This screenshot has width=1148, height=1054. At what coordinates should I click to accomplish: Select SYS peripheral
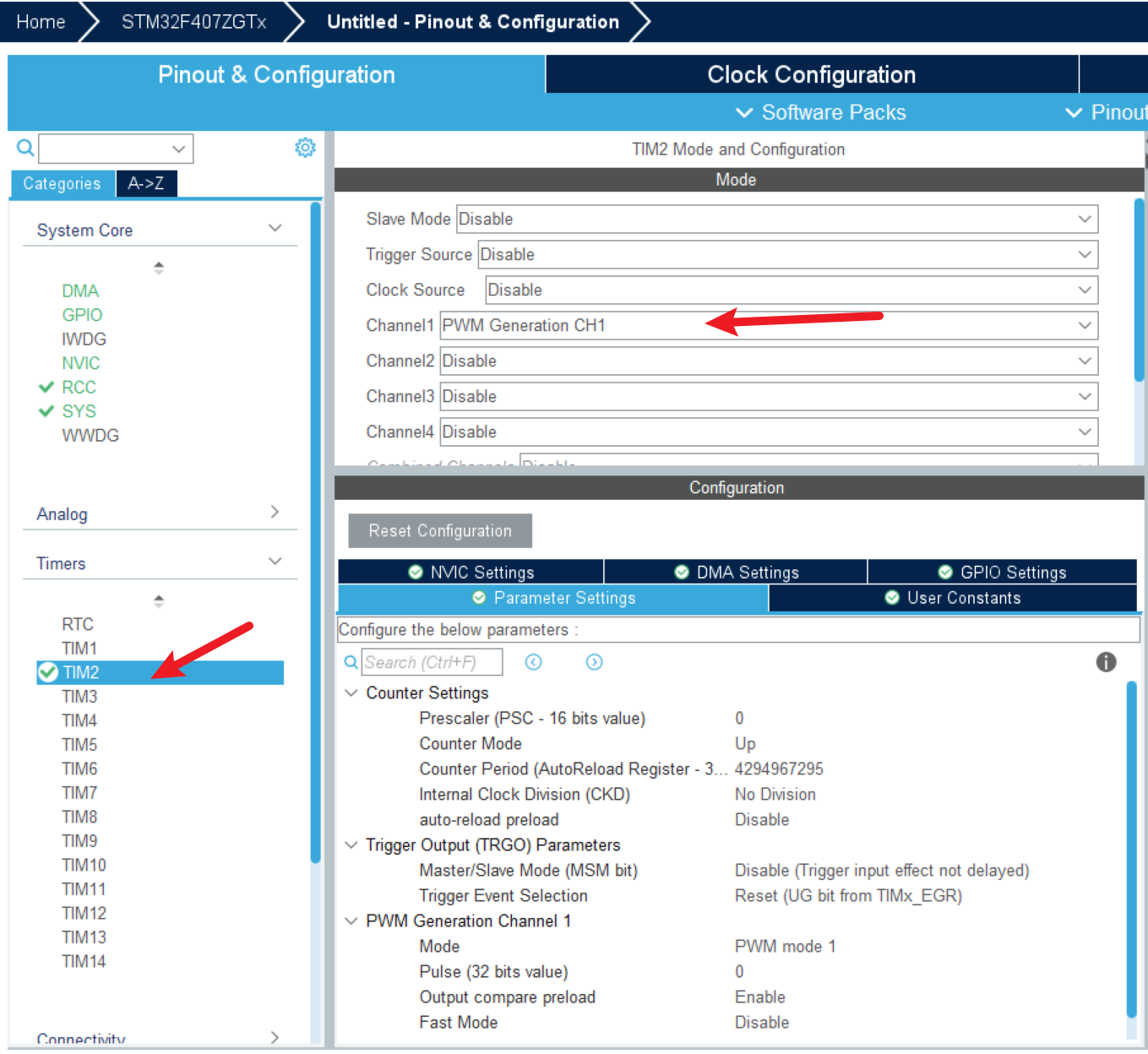click(x=79, y=411)
